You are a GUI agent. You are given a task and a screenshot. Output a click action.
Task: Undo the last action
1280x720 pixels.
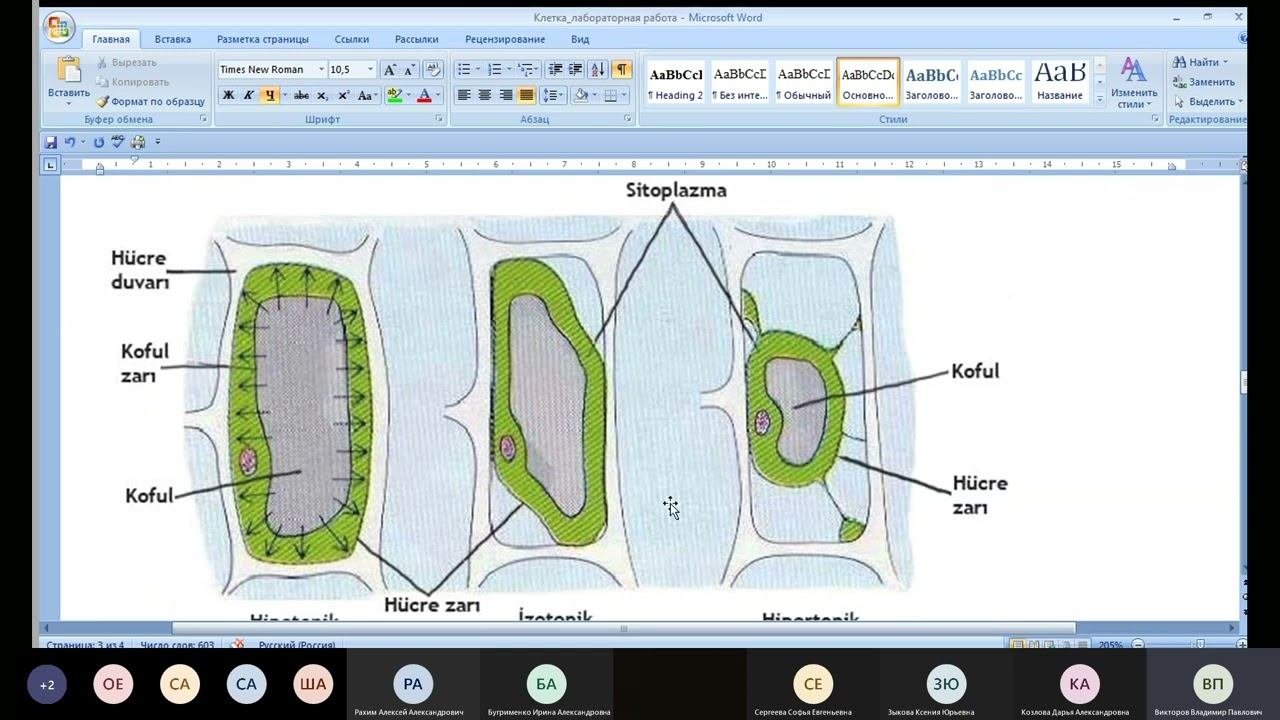coord(69,142)
